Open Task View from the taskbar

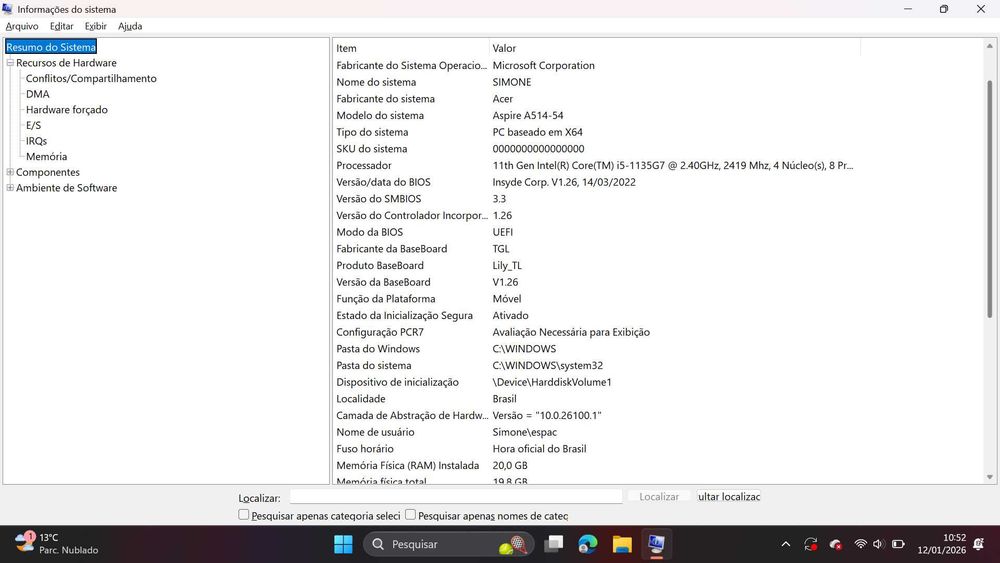[554, 544]
